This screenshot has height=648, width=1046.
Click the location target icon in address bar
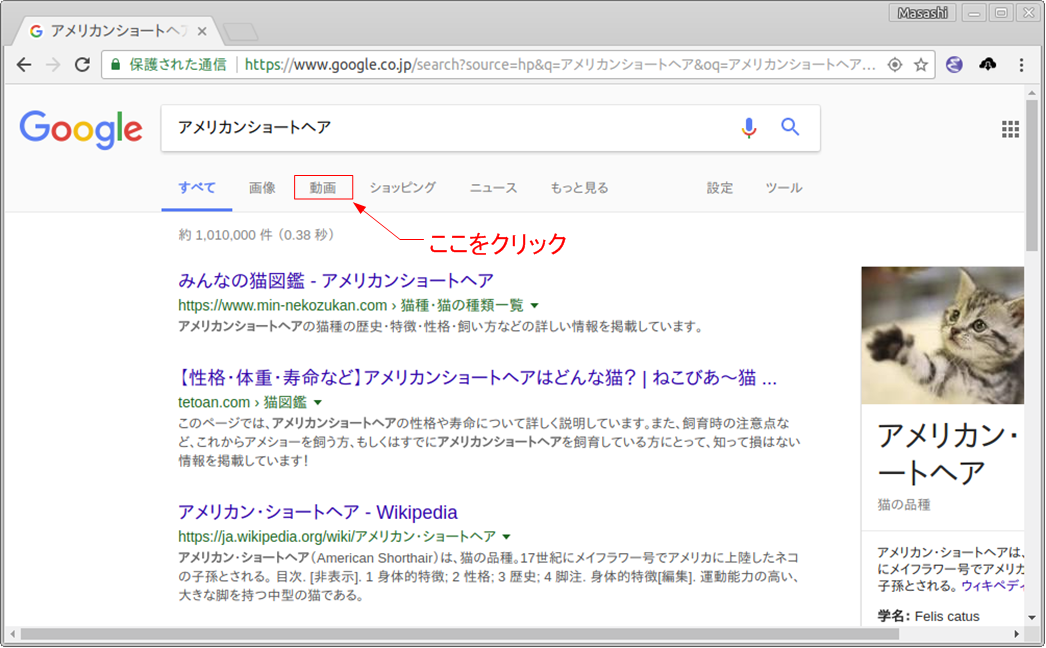895,65
